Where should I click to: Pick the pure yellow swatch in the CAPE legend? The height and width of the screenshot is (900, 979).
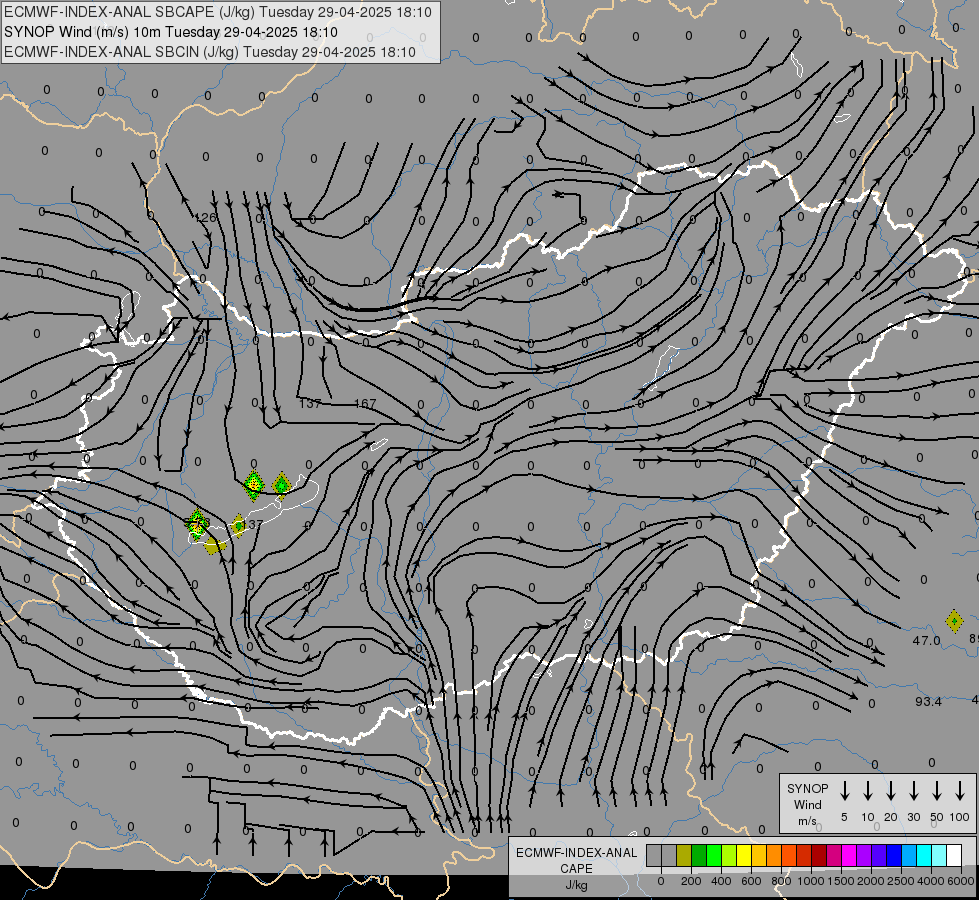(744, 856)
